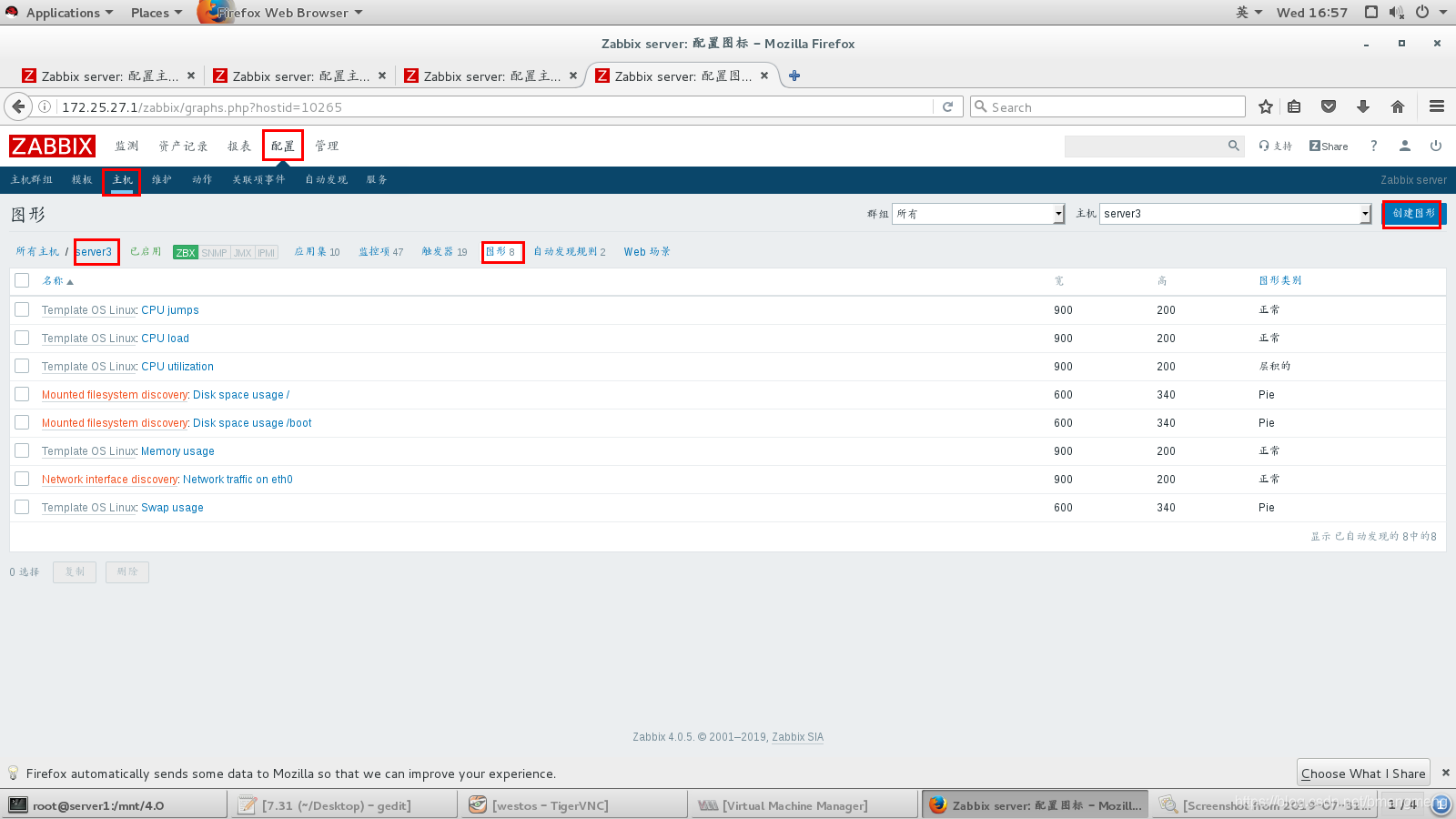Screen dimensions: 1456x819
Task: Open the user profile icon
Action: pyautogui.click(x=1405, y=146)
